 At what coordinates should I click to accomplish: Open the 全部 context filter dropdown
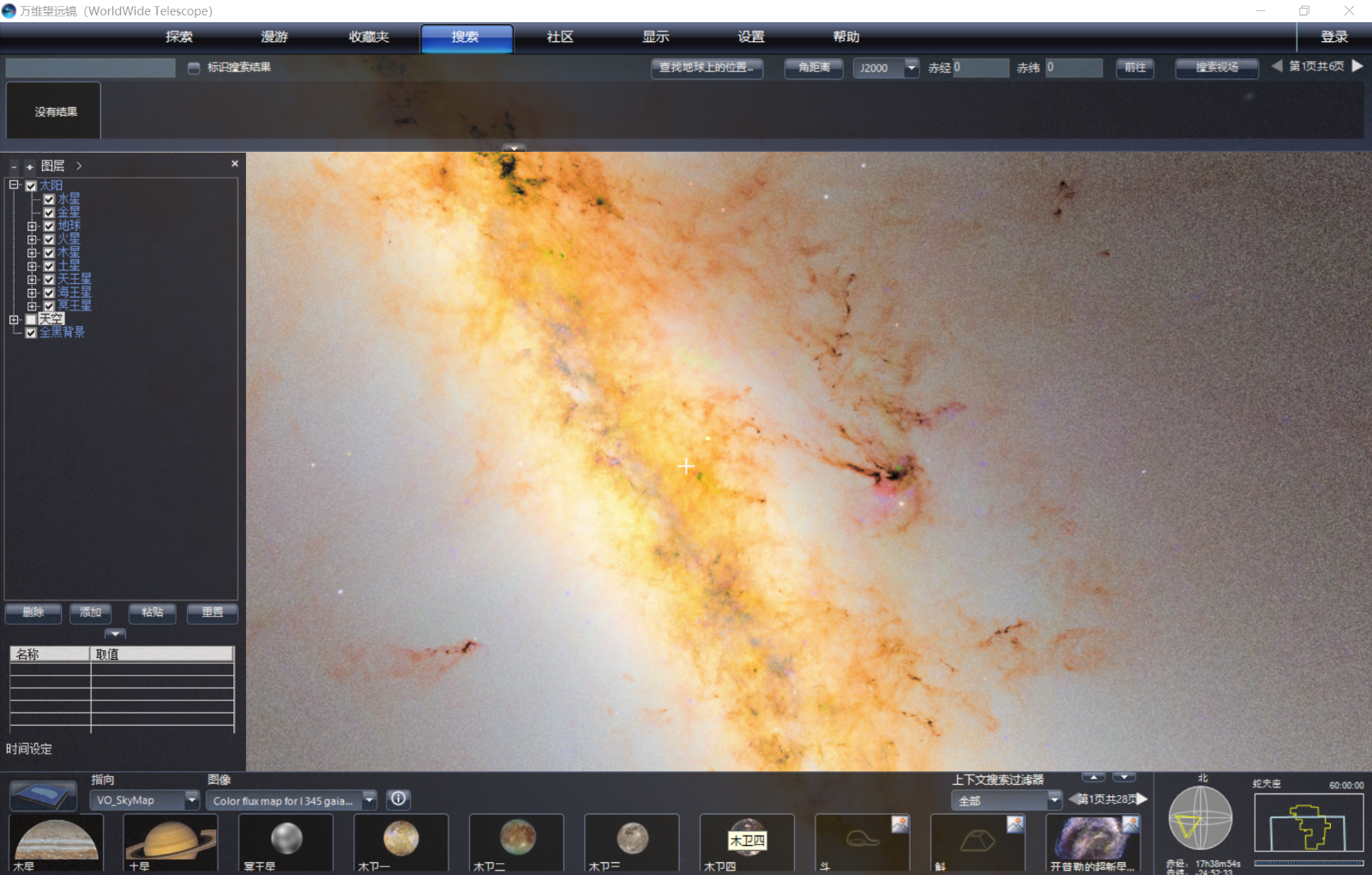pos(1054,800)
